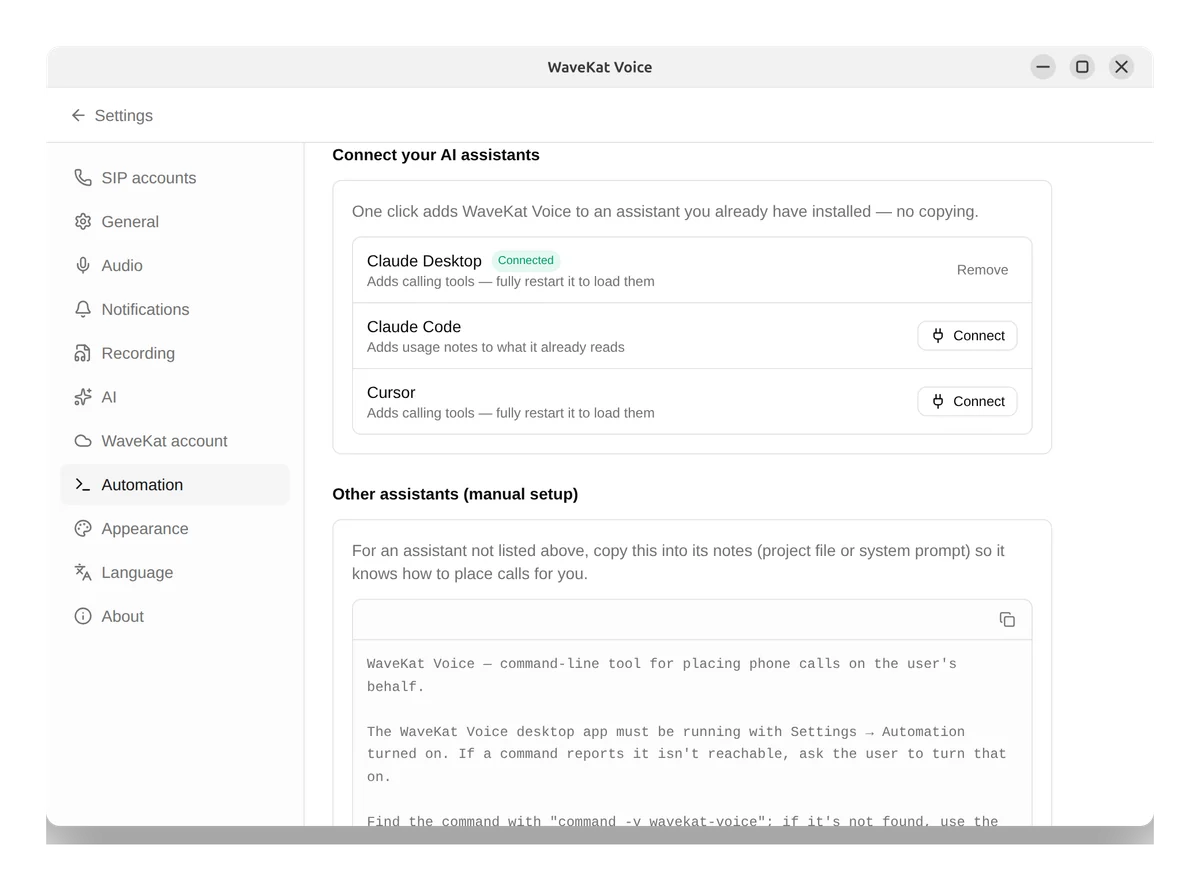Click the recording file icon beside Recording
Image resolution: width=1200 pixels, height=872 pixels.
[x=83, y=353]
